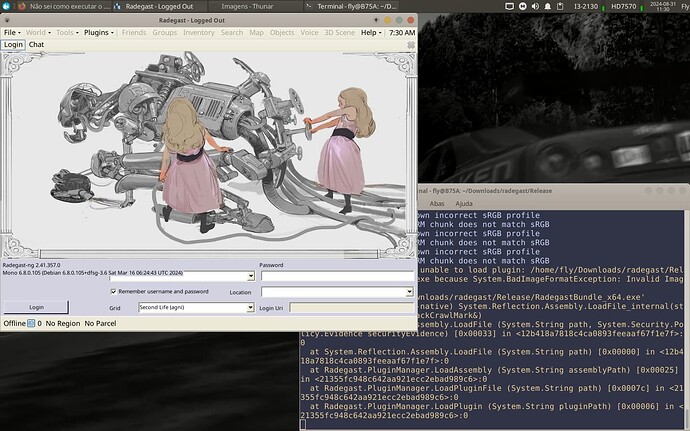
Task: Open the Abas menu in Terminal window
Action: tap(437, 203)
